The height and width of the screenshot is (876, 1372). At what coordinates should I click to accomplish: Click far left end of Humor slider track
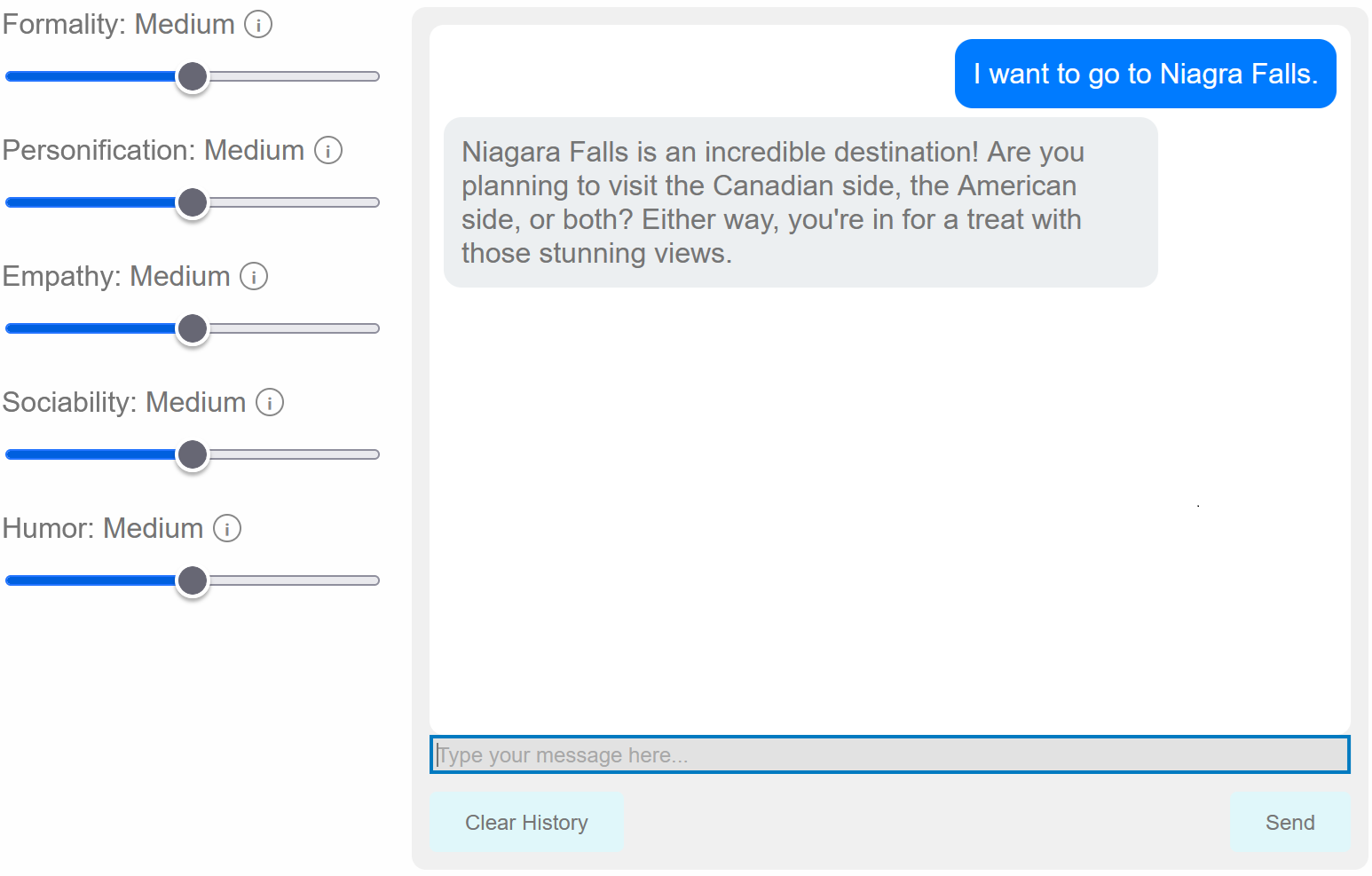tap(11, 581)
